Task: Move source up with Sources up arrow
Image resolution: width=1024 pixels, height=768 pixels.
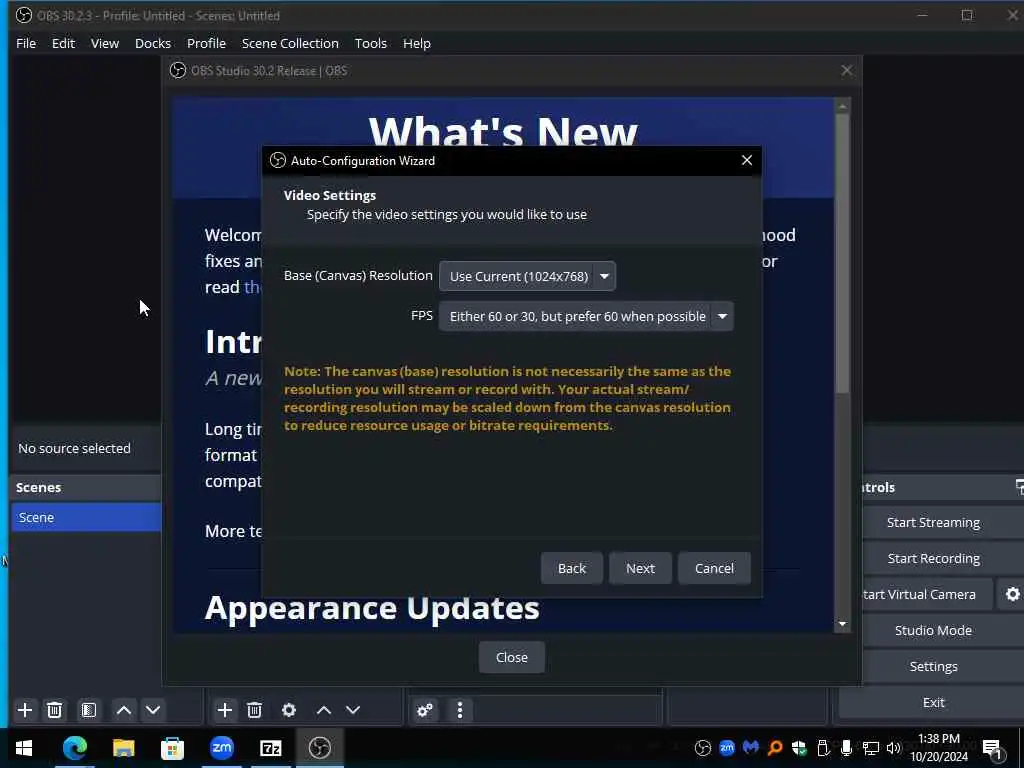Action: point(324,710)
